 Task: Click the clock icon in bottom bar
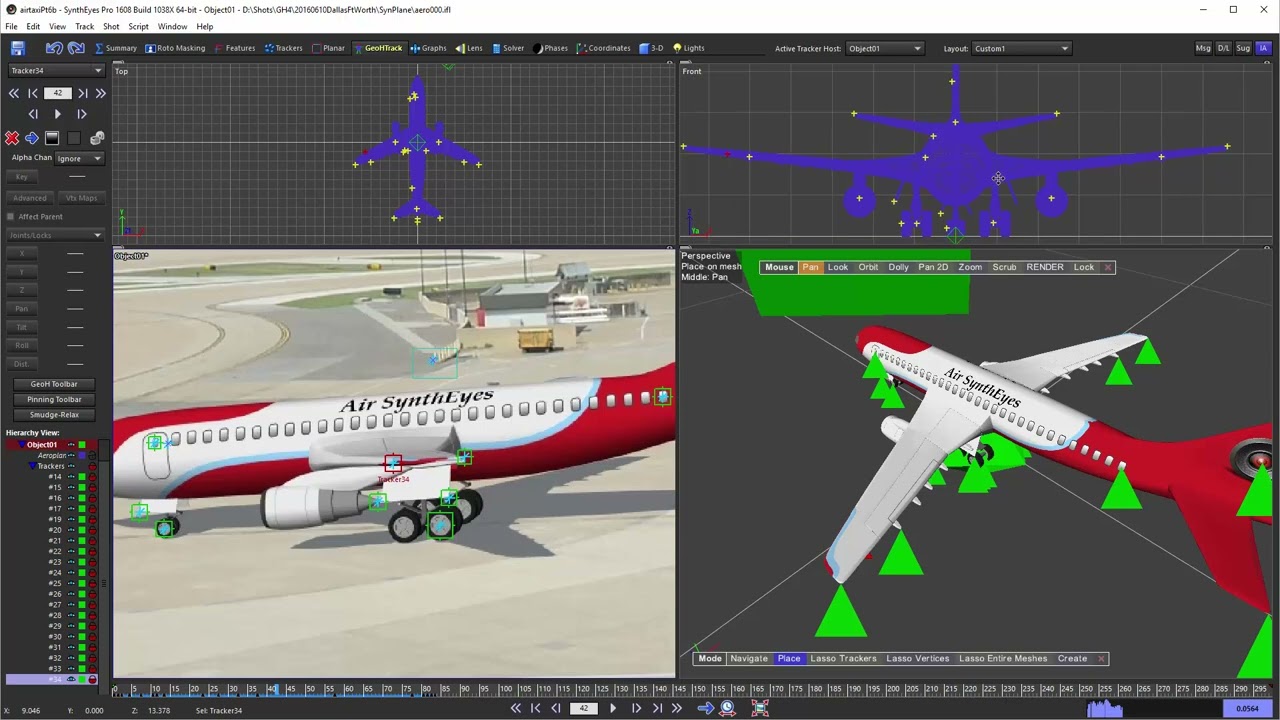[x=728, y=709]
